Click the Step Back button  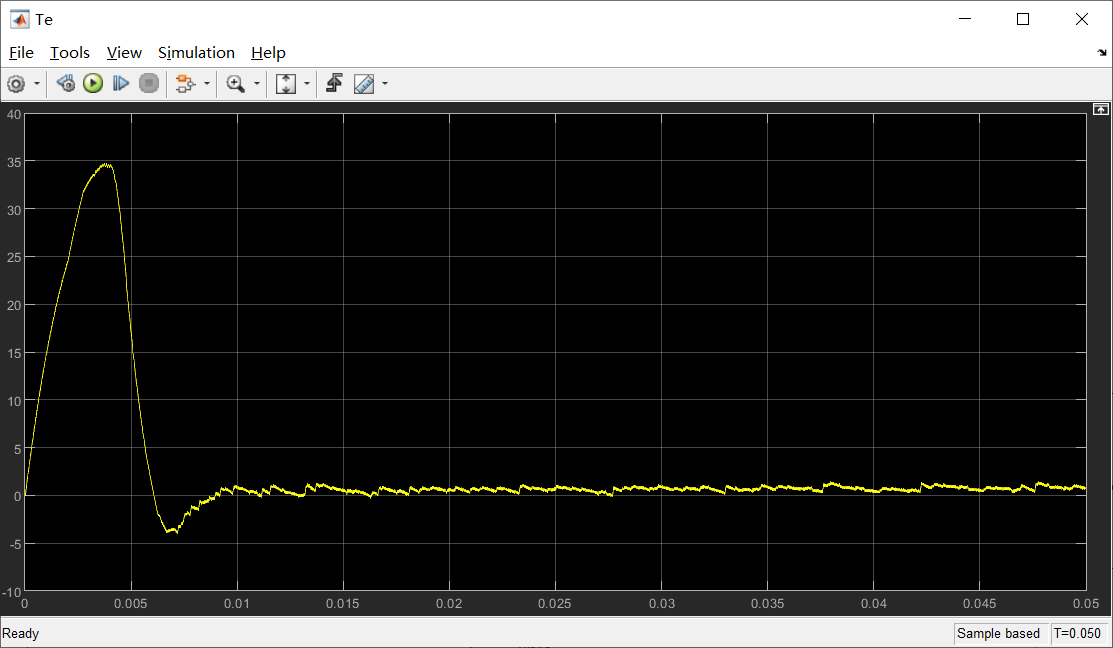(x=65, y=84)
